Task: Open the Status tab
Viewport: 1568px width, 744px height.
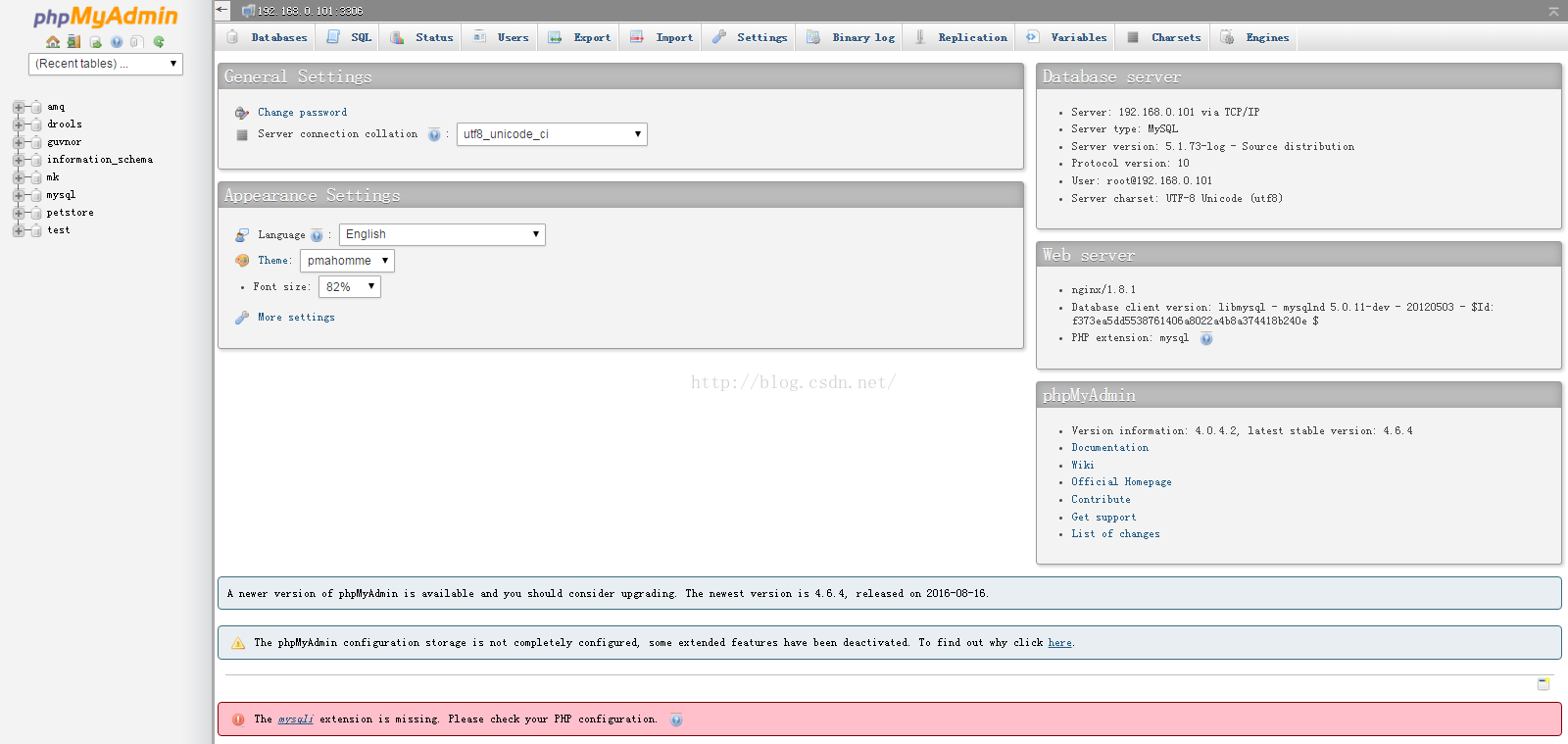Action: click(420, 37)
